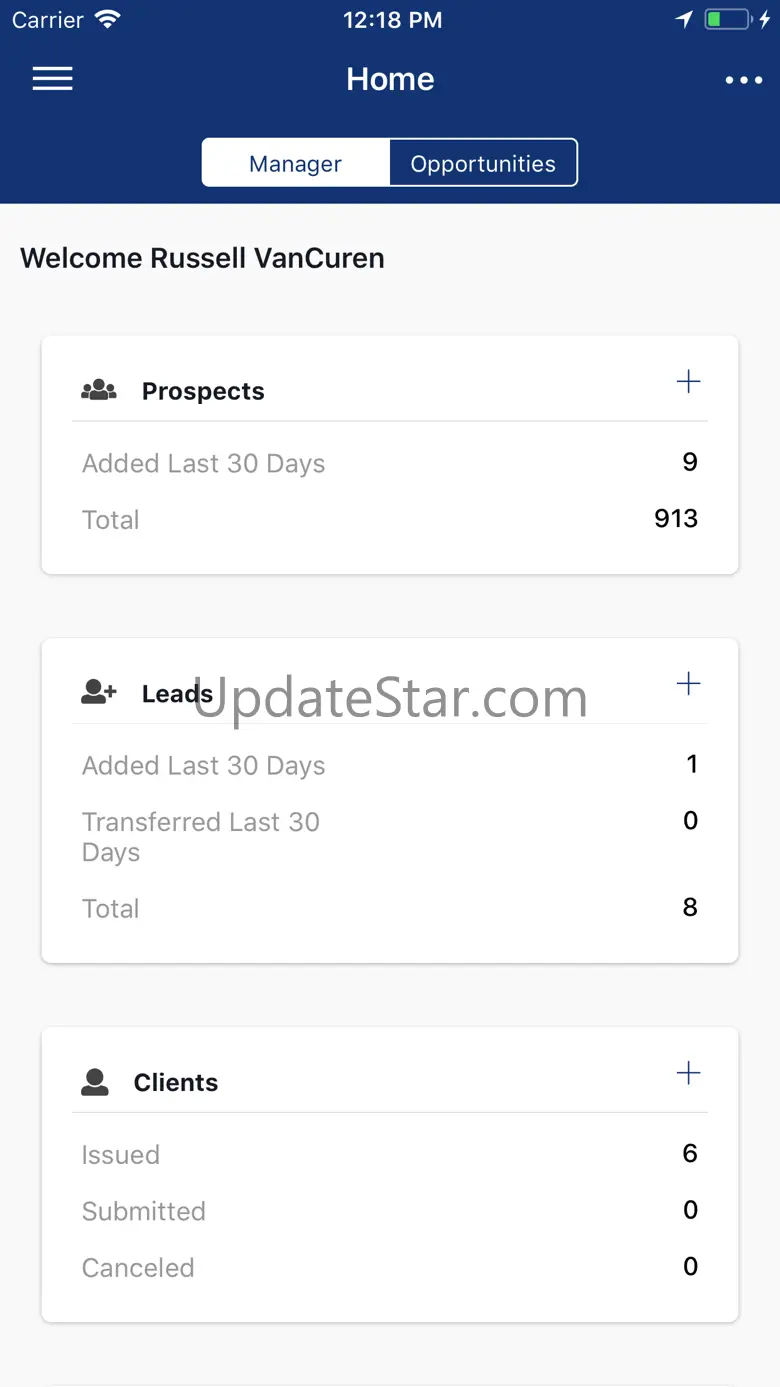The image size is (780, 1387).
Task: Add a new client with plus icon
Action: (x=688, y=1074)
